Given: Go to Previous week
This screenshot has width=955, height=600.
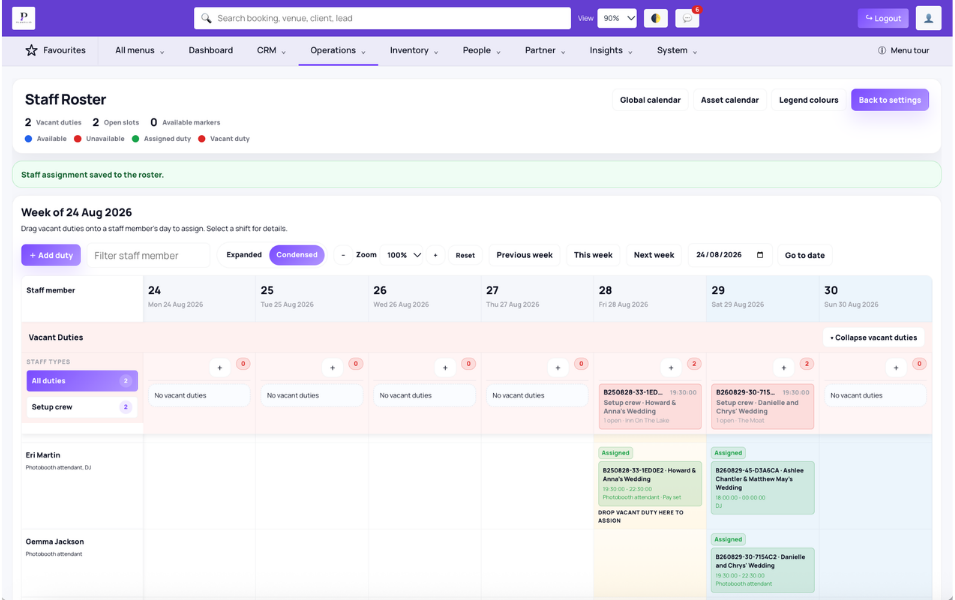Looking at the screenshot, I should tap(524, 255).
